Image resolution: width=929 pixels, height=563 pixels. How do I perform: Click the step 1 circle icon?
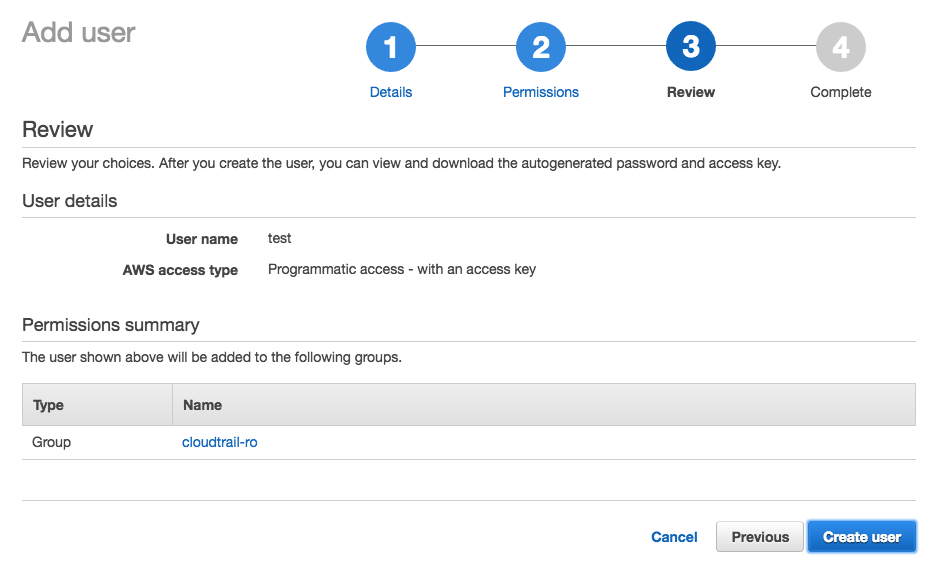click(x=390, y=47)
